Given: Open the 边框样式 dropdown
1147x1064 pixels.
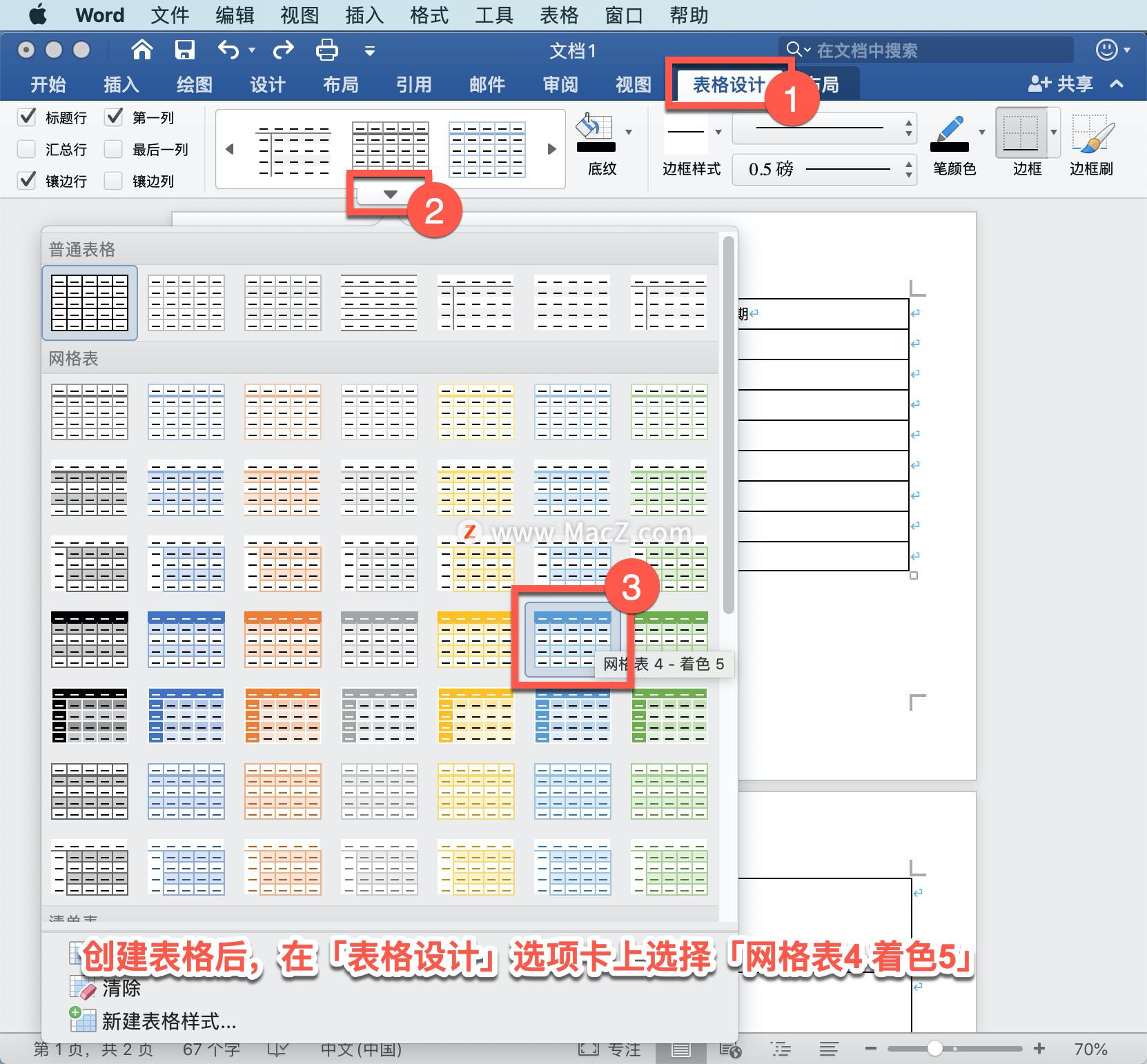Looking at the screenshot, I should [718, 131].
